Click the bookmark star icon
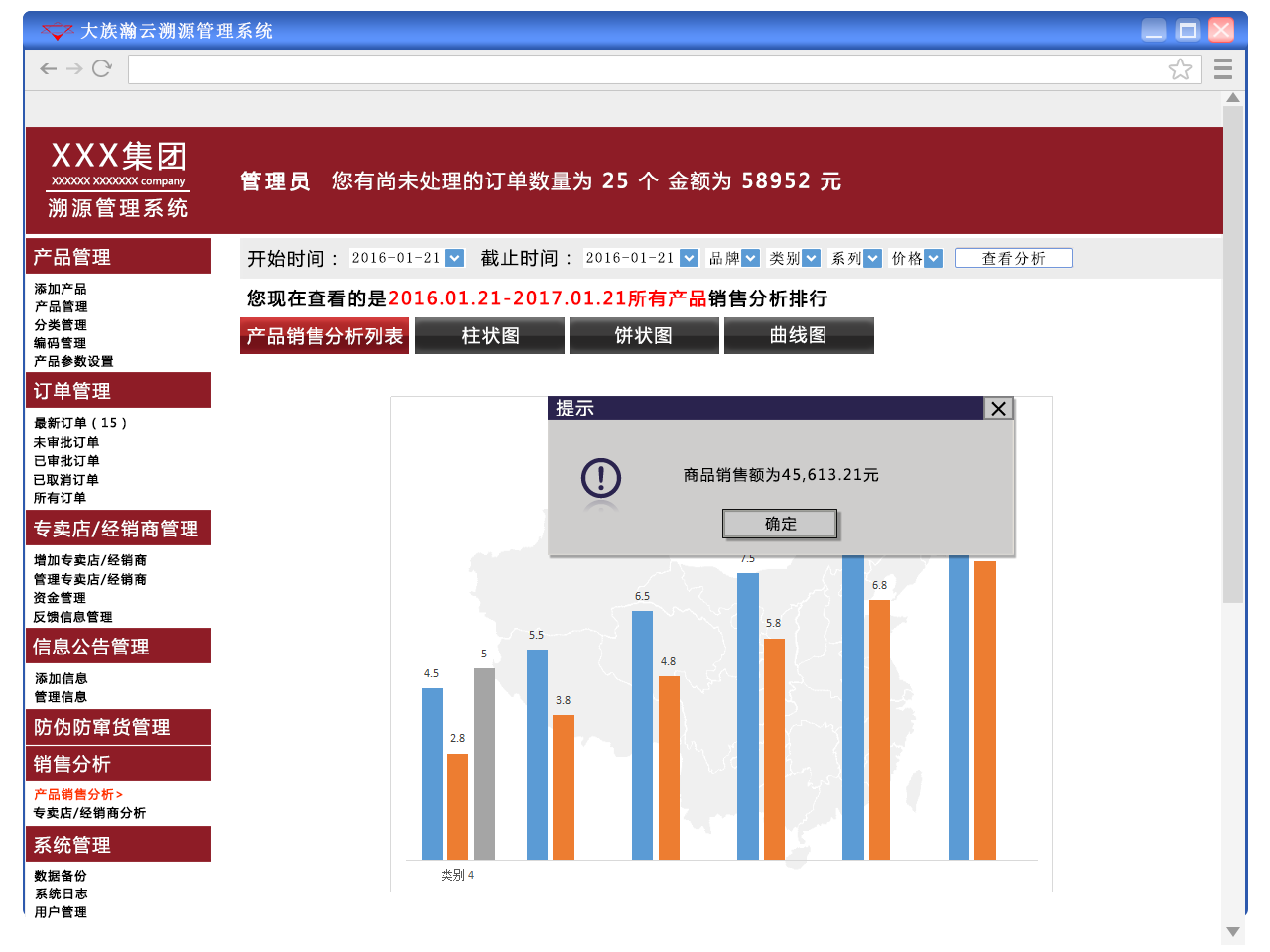 click(x=1180, y=68)
